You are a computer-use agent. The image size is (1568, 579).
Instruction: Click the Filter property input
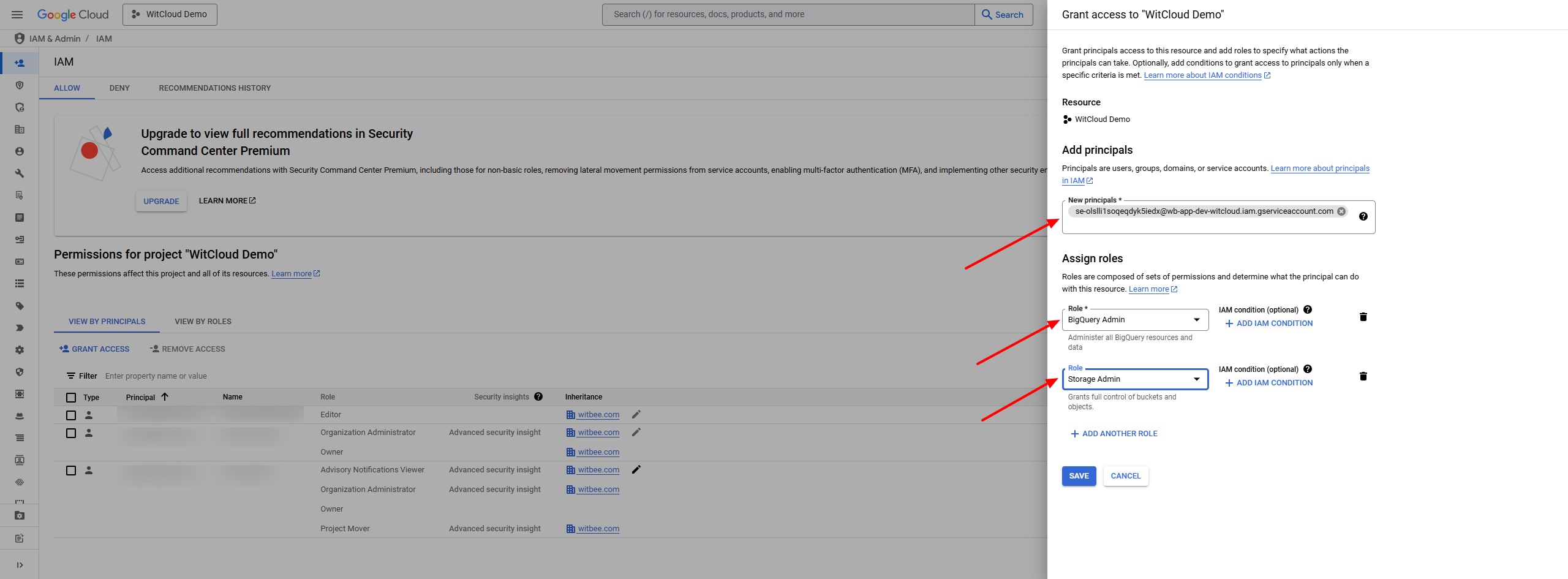pos(156,376)
